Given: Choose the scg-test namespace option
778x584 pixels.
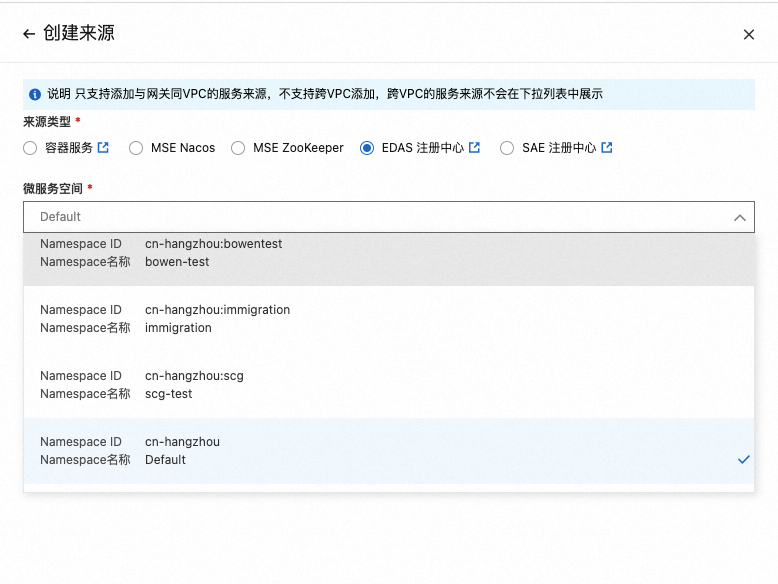Looking at the screenshot, I should coord(389,385).
